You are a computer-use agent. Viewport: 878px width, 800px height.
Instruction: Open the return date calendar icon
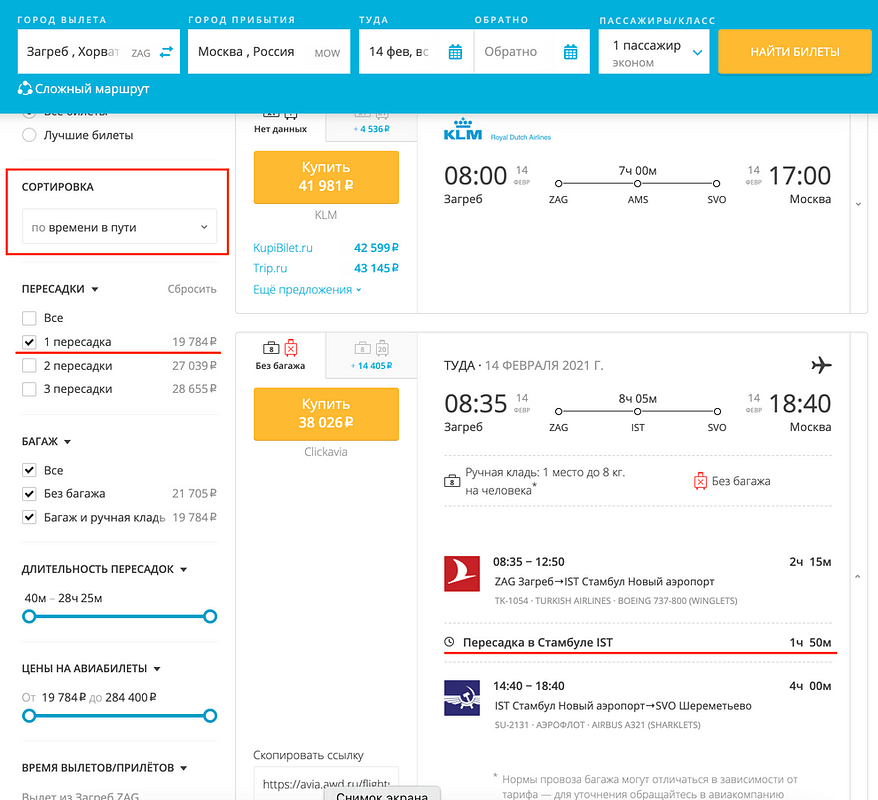click(570, 52)
